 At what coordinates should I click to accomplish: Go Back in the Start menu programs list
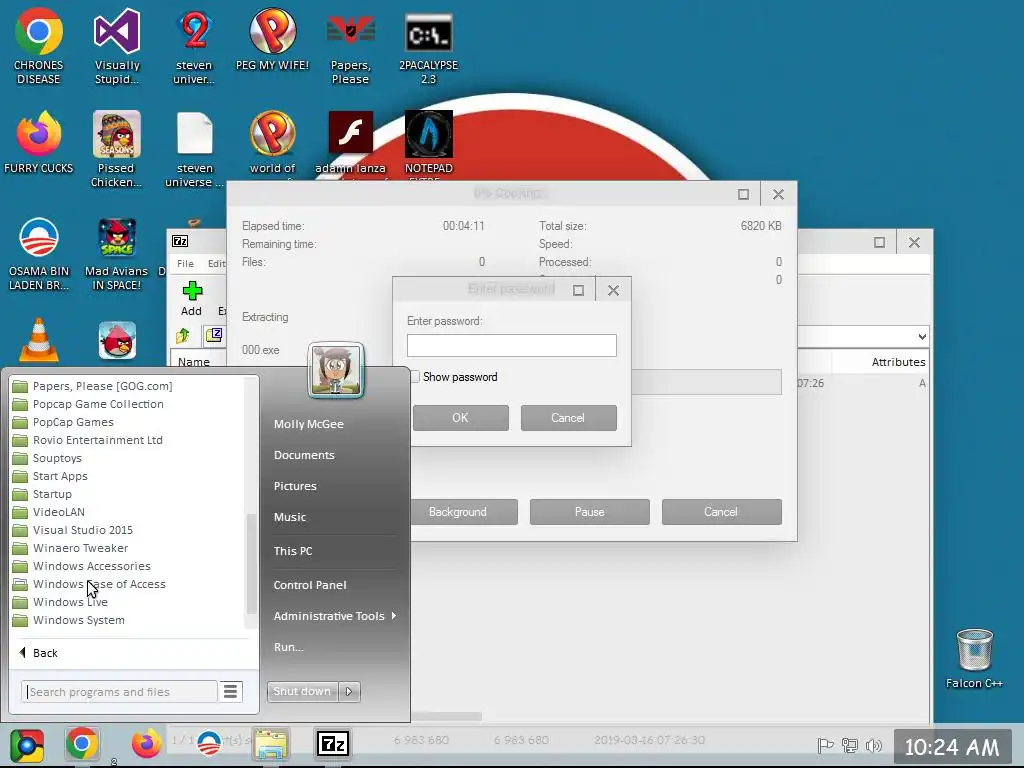tap(39, 653)
